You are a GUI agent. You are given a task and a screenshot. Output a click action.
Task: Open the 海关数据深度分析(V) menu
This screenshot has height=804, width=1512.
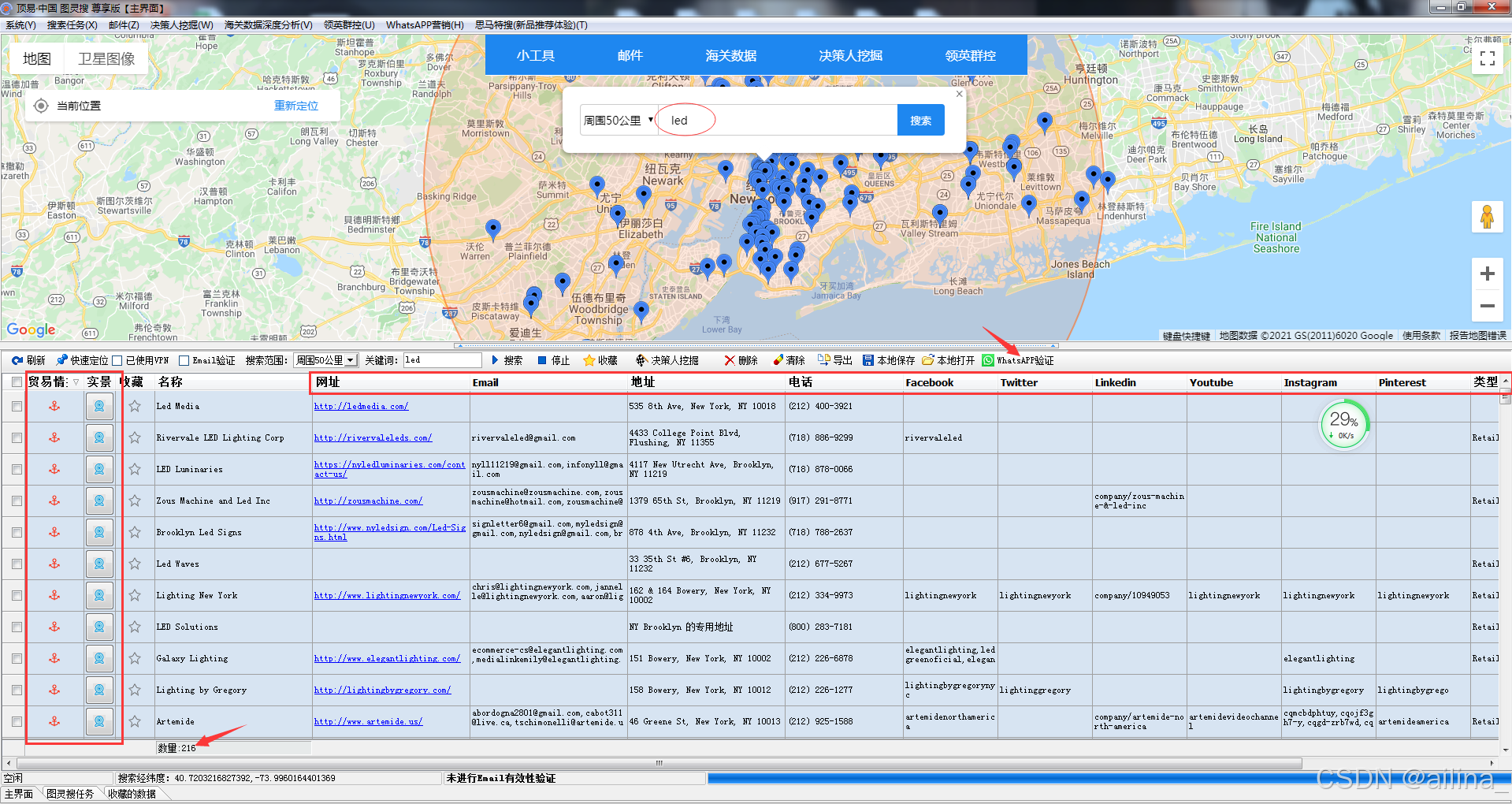[268, 25]
